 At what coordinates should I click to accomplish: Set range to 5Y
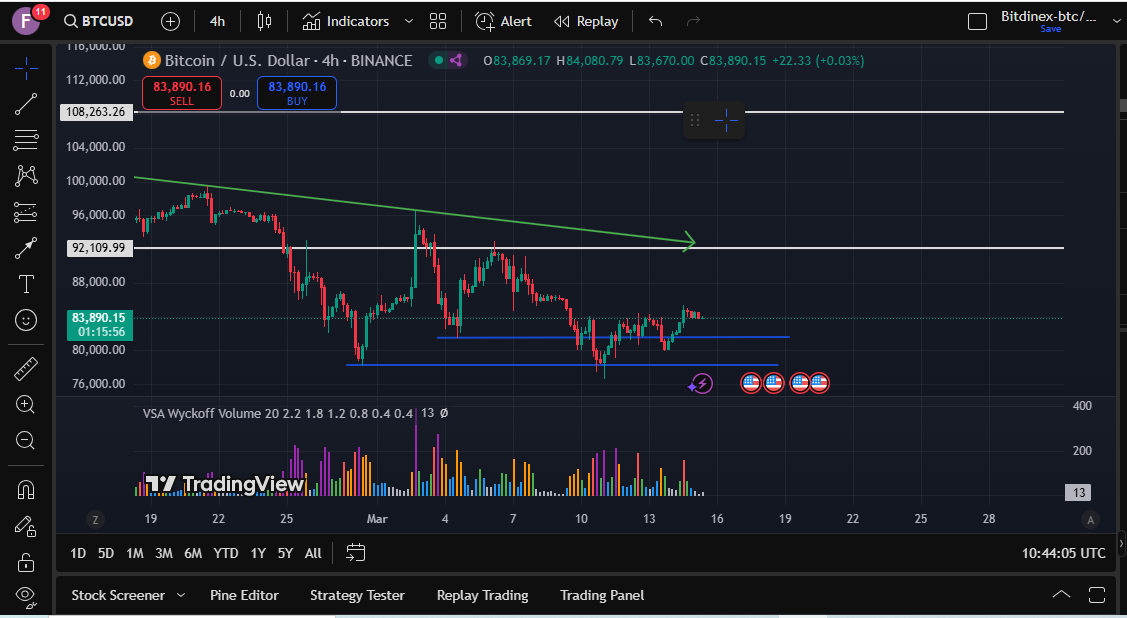(285, 553)
